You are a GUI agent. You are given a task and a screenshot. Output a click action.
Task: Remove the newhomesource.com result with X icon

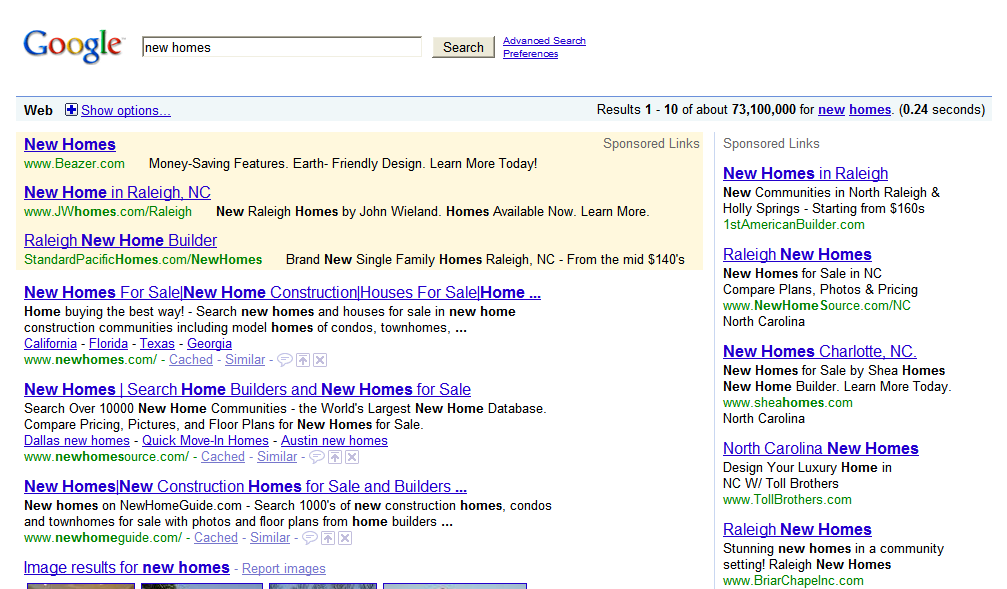[352, 457]
